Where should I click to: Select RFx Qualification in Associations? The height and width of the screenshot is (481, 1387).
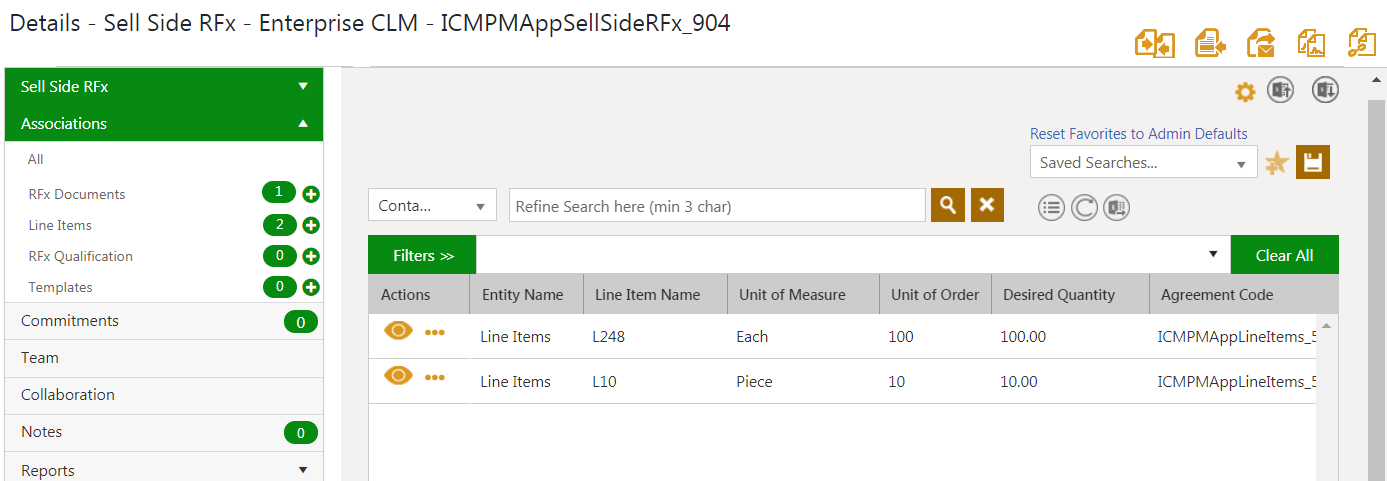81,256
